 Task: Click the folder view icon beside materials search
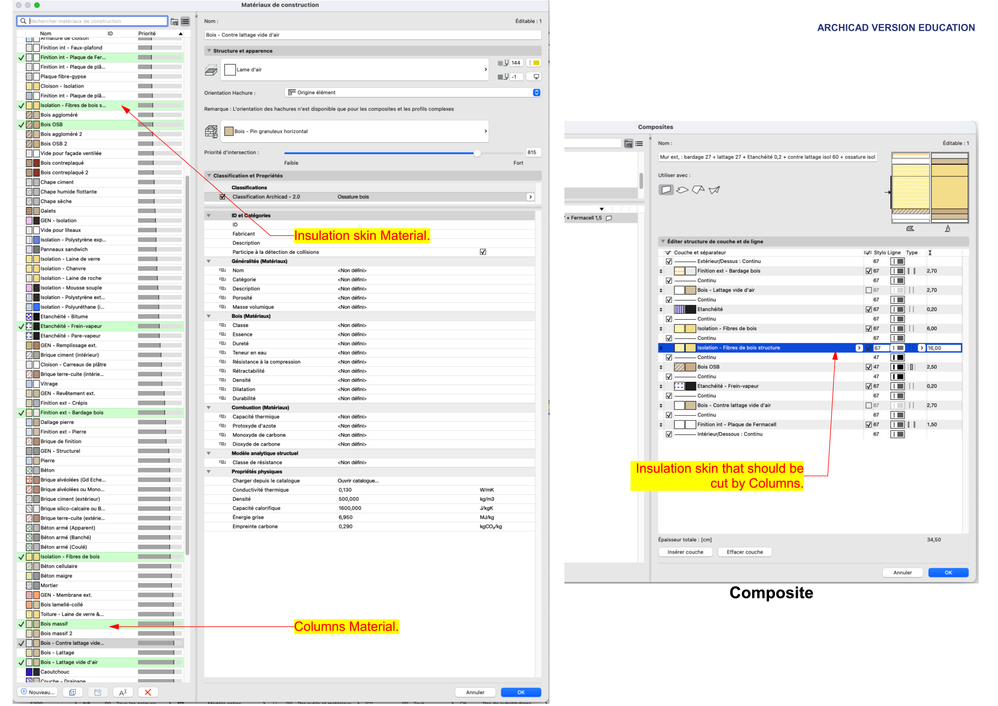[174, 22]
